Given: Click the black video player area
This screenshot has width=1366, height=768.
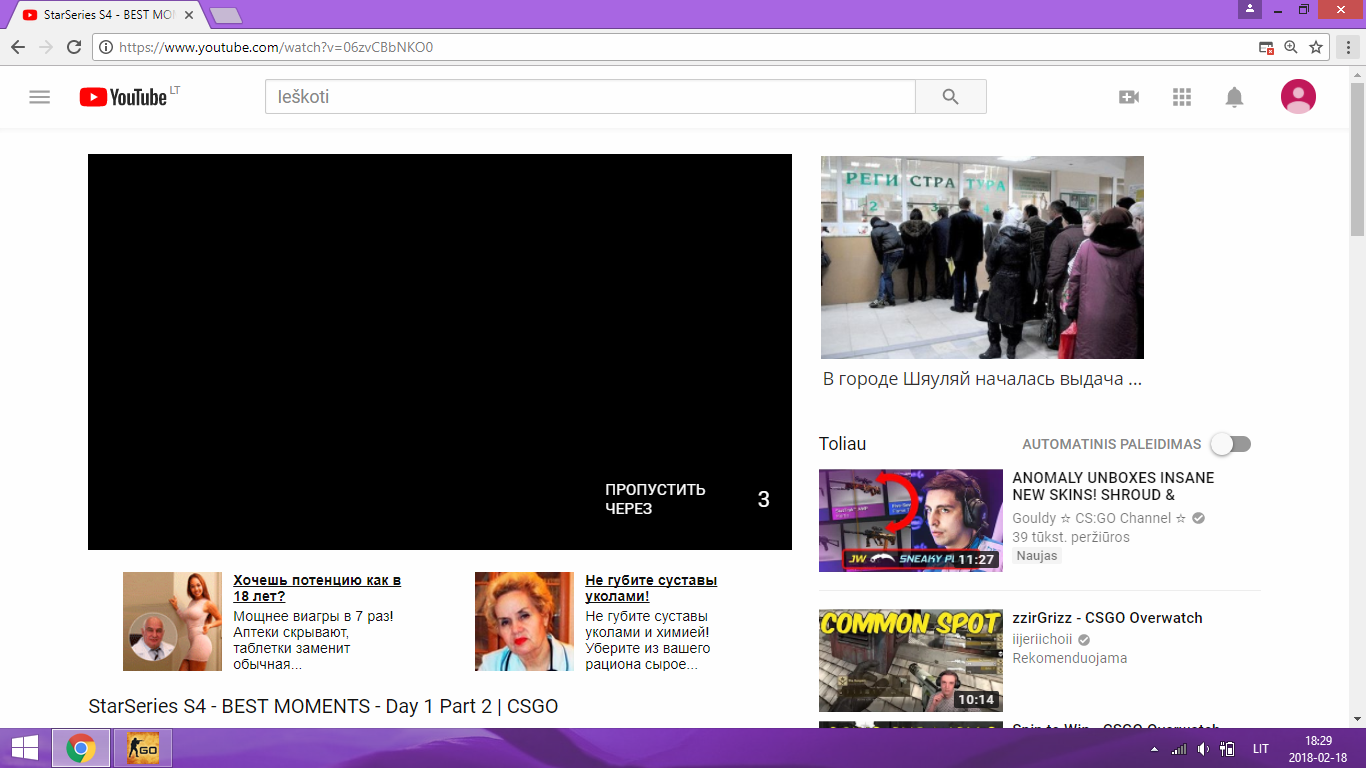Looking at the screenshot, I should (440, 352).
